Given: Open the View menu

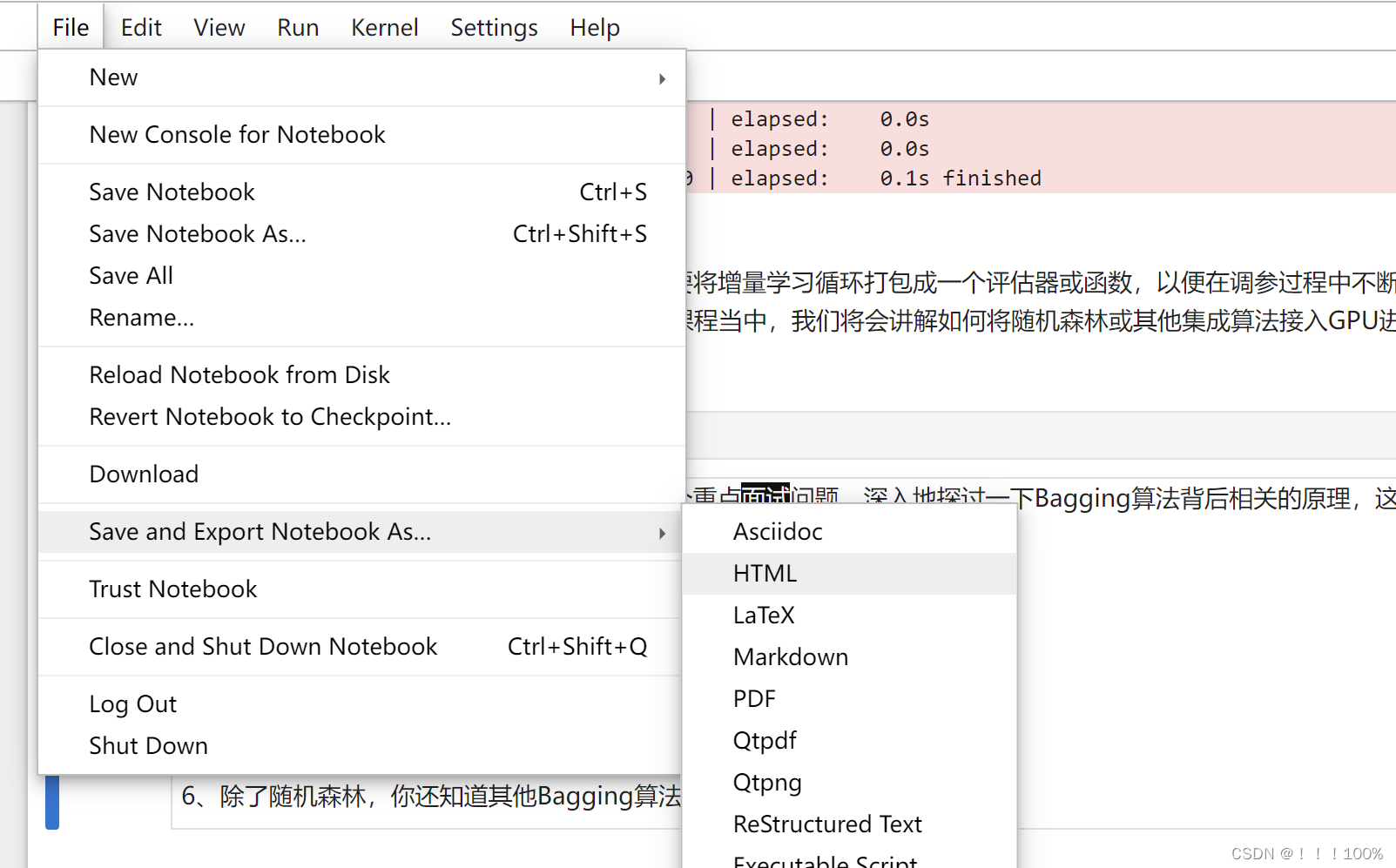Looking at the screenshot, I should (x=219, y=27).
